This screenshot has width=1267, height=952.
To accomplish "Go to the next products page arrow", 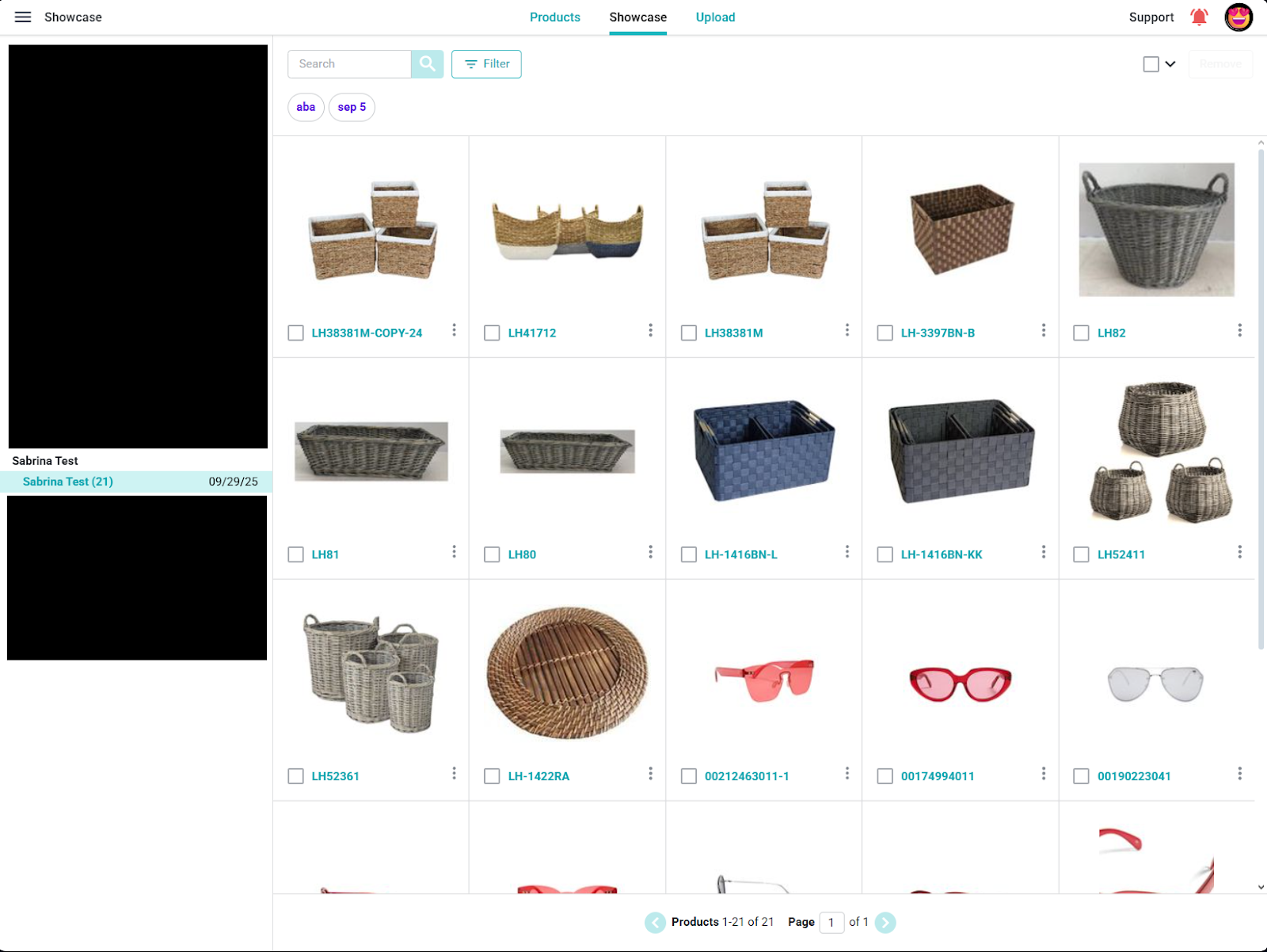I will pyautogui.click(x=885, y=922).
